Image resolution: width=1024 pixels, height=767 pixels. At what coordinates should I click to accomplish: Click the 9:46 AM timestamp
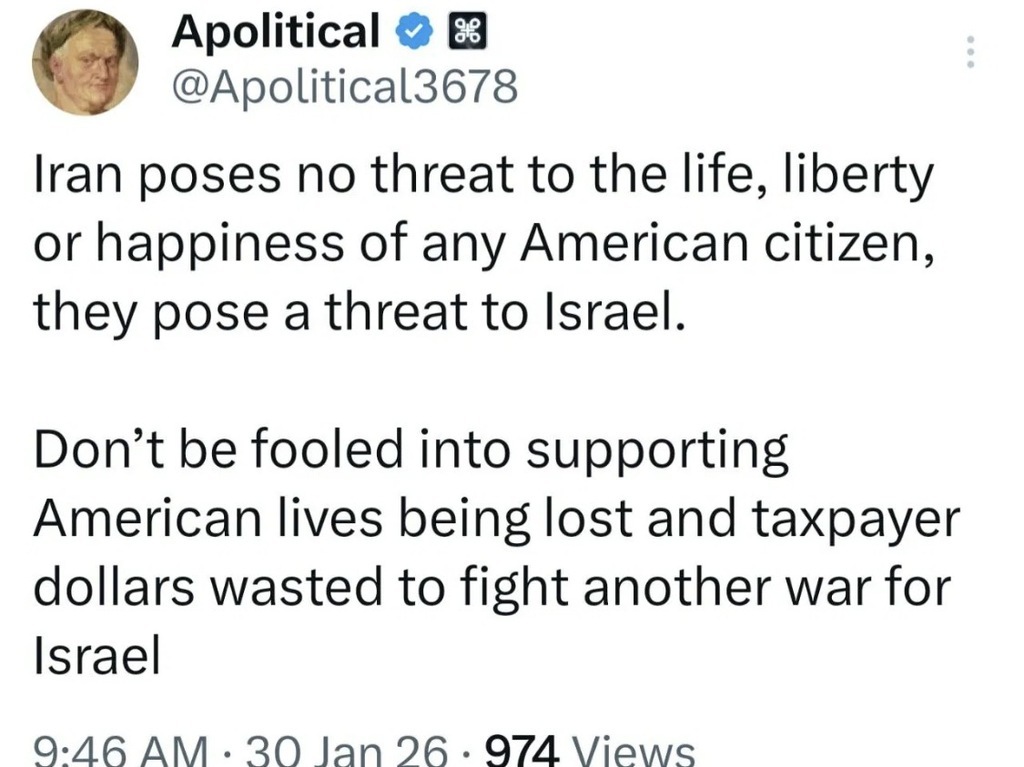pyautogui.click(x=121, y=751)
